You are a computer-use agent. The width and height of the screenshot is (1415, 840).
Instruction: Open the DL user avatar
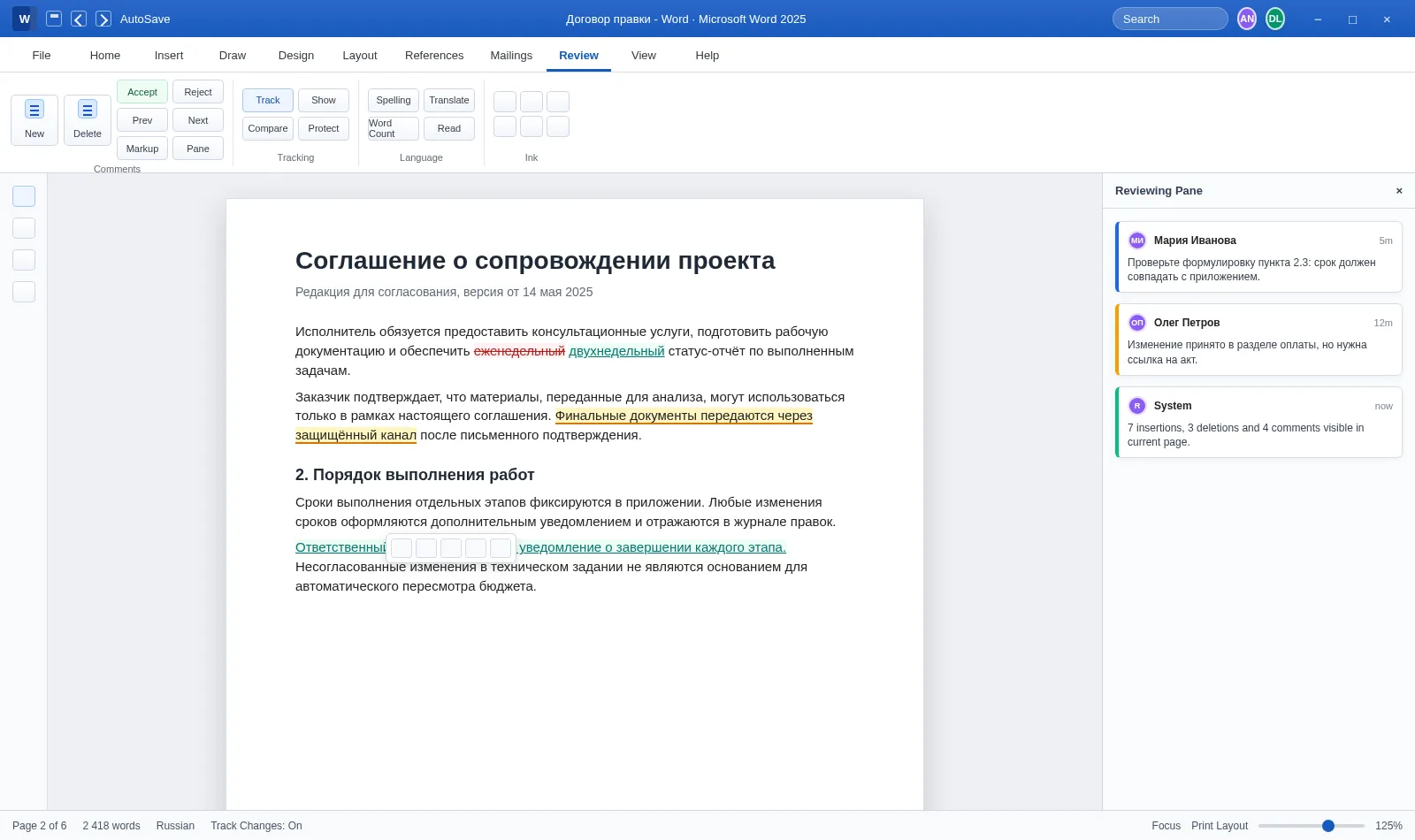click(x=1275, y=19)
